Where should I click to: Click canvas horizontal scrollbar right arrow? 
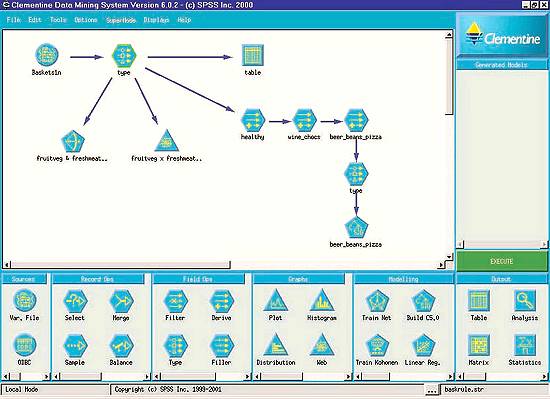coord(441,265)
